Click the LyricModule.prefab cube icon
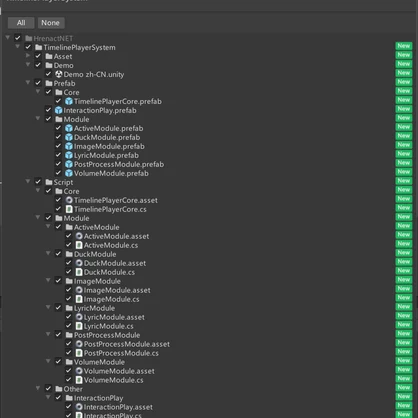Image resolution: width=418 pixels, height=418 pixels. (x=69, y=155)
